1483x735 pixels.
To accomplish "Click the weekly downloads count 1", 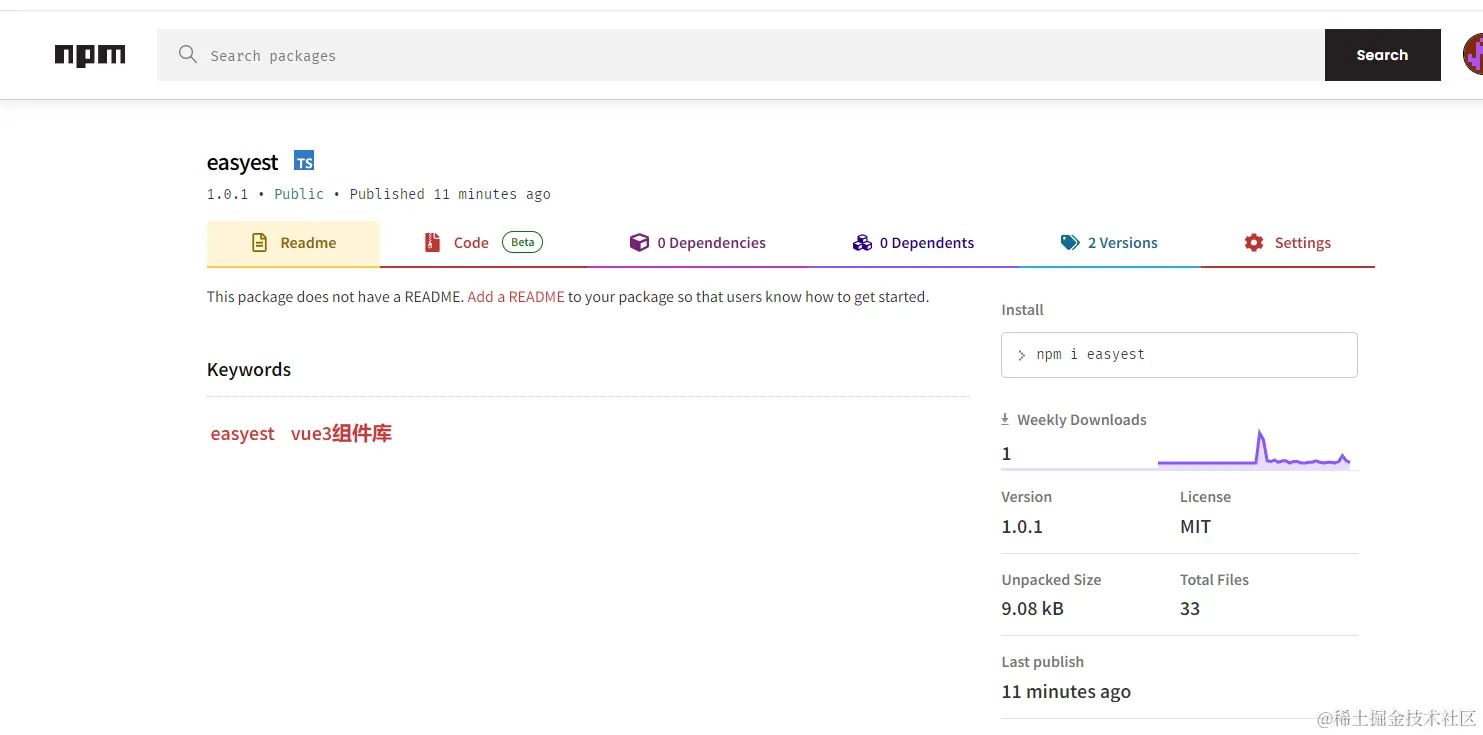I will click(x=1006, y=454).
